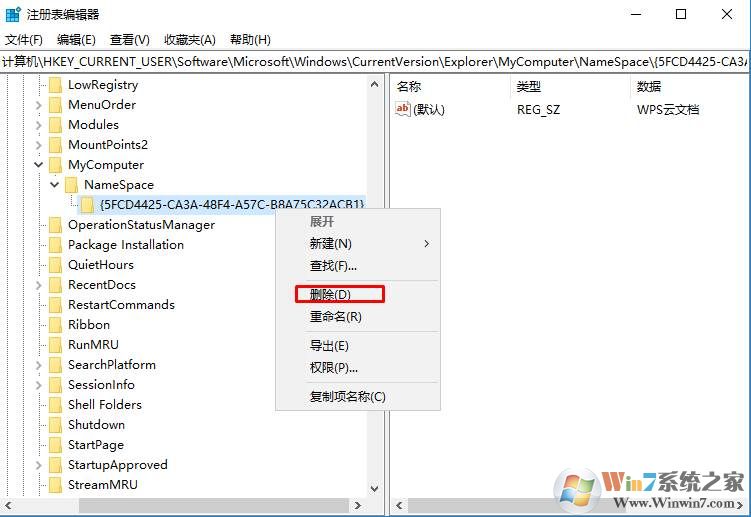This screenshot has height=517, width=751.
Task: Expand the MountPoints2 key
Action: click(39, 145)
